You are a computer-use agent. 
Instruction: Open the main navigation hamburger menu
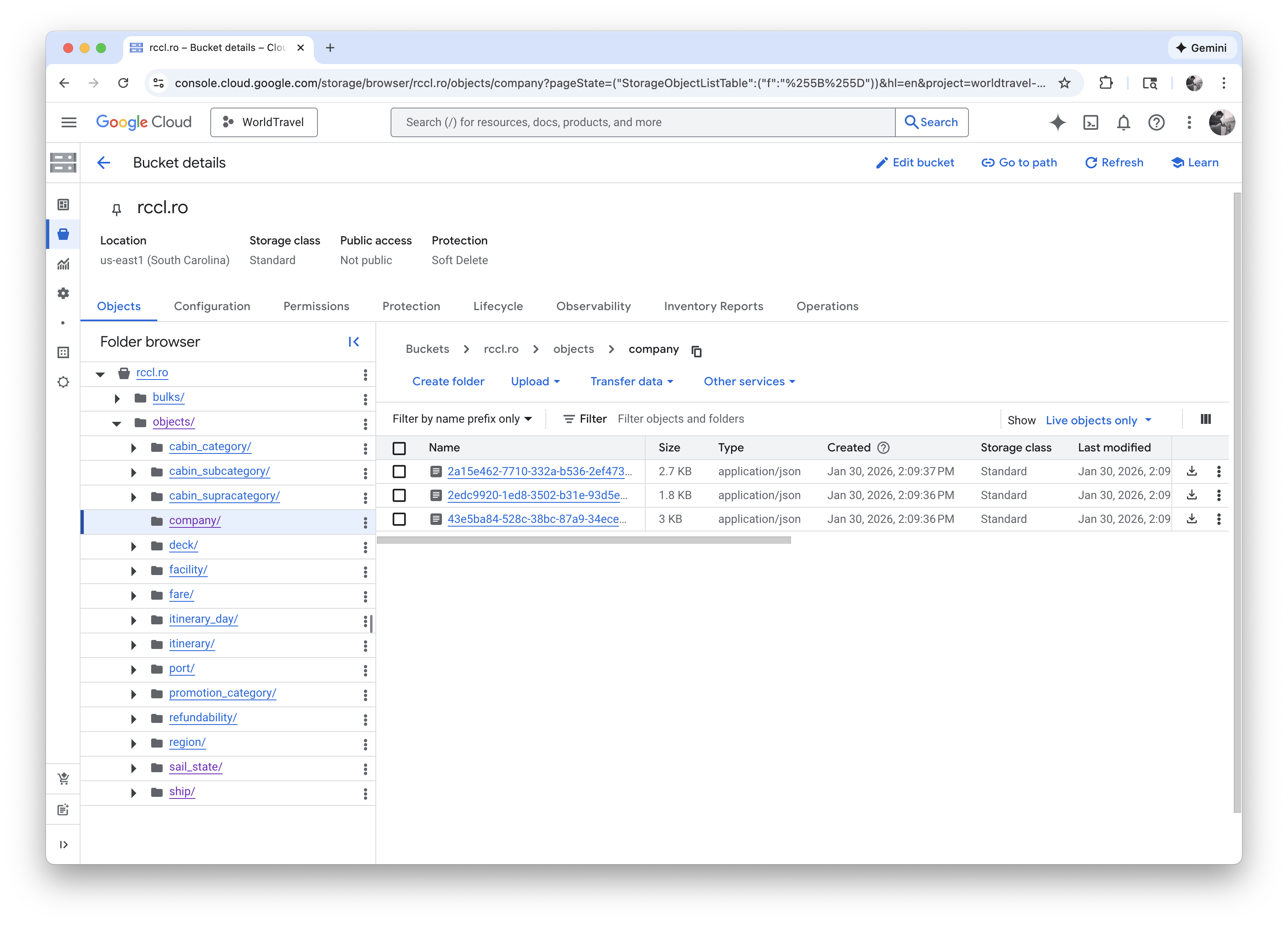[x=69, y=122]
